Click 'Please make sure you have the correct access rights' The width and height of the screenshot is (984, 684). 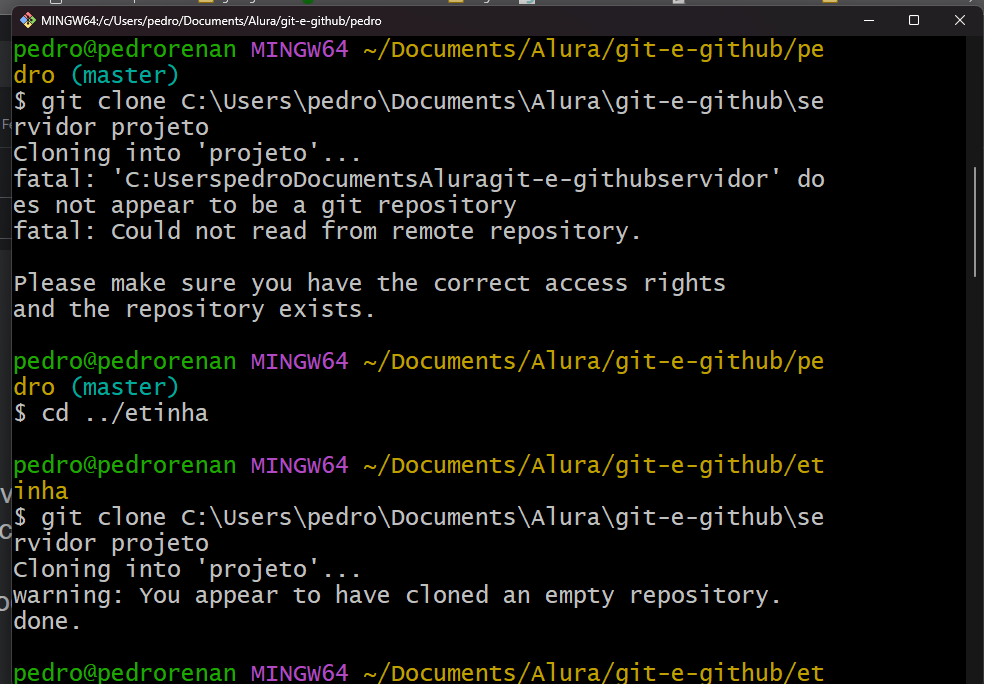[369, 284]
